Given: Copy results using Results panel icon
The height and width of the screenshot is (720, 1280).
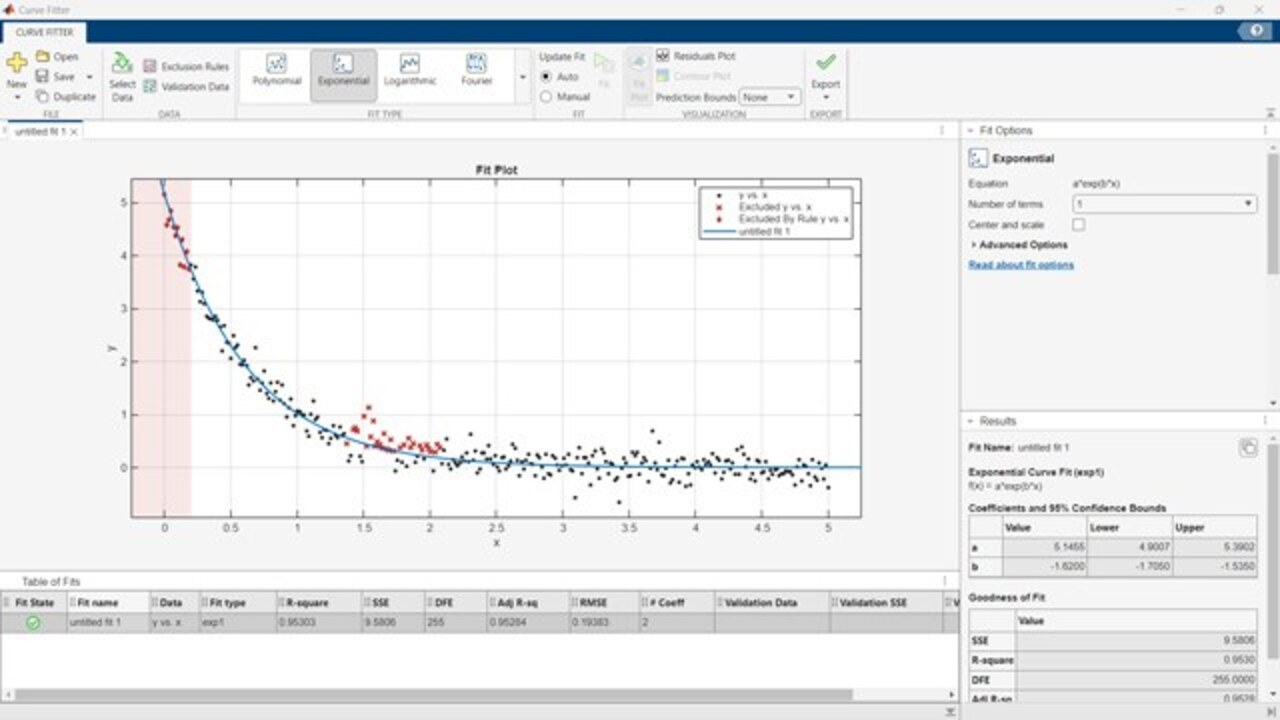Looking at the screenshot, I should (1247, 448).
